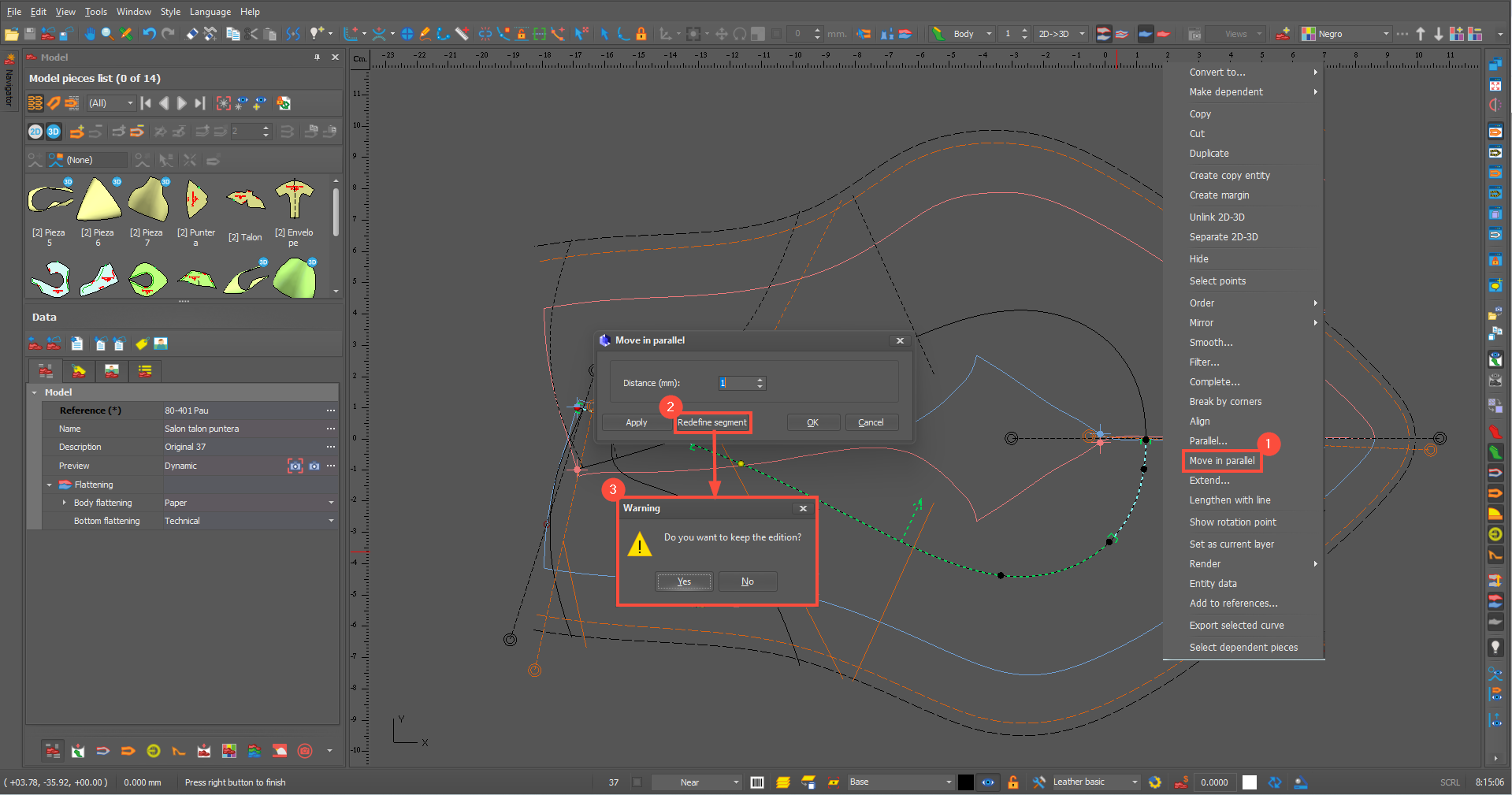Toggle the 2D view button

point(35,132)
